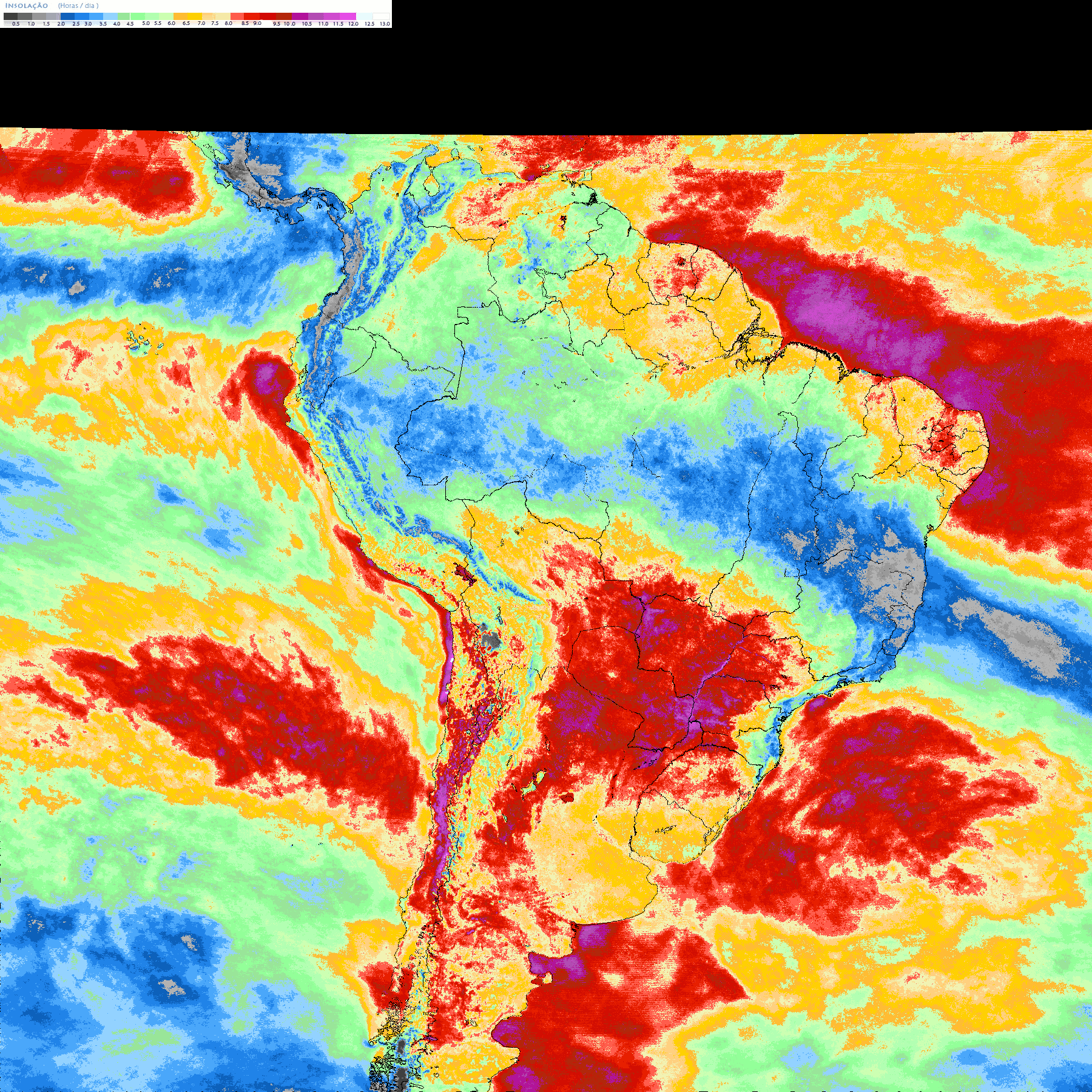Select the 5.0 legend value label
The height and width of the screenshot is (1092, 1092).
point(146,23)
